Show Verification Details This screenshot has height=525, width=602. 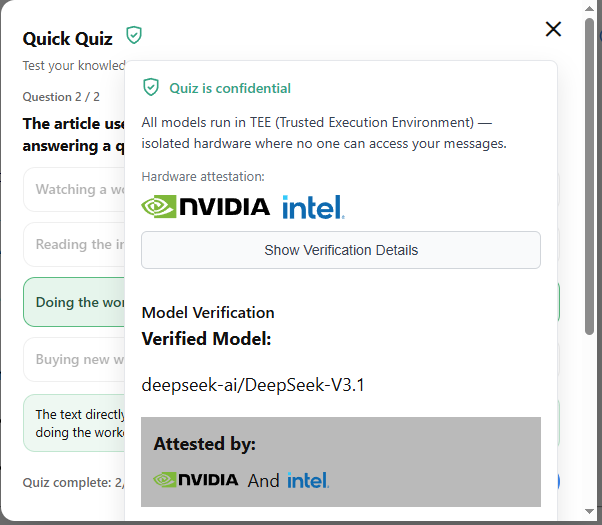[x=341, y=250]
